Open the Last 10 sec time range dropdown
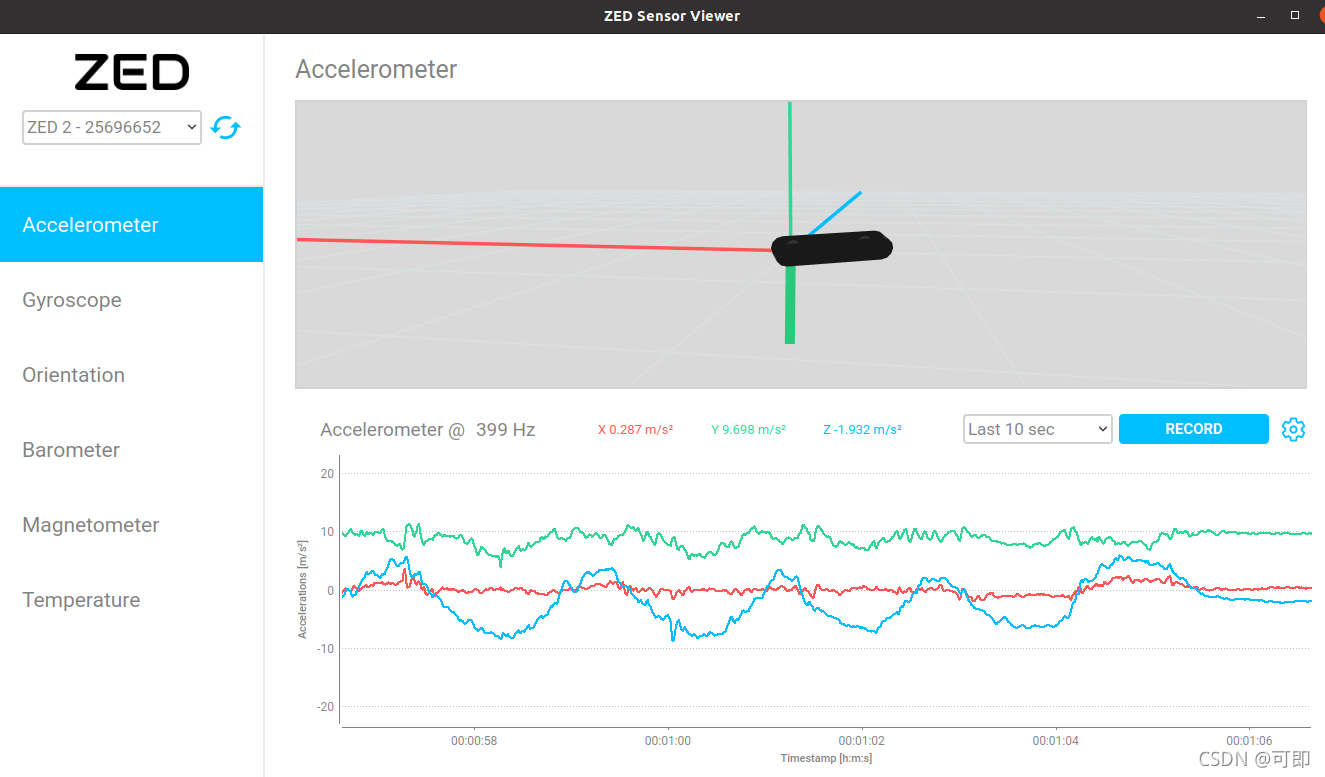The image size is (1325, 777). click(x=1038, y=429)
